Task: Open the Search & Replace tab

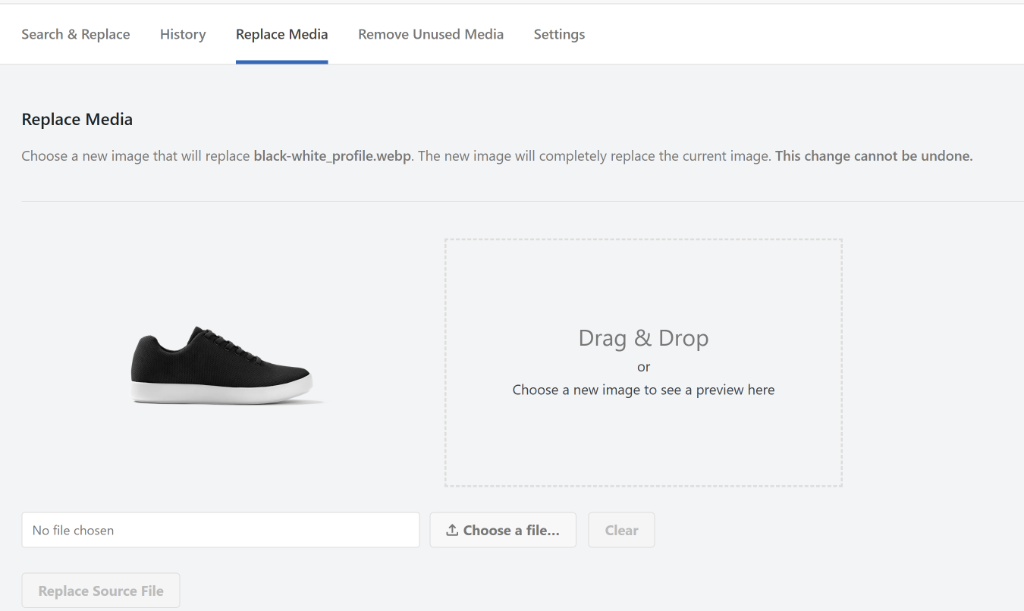Action: pyautogui.click(x=76, y=34)
